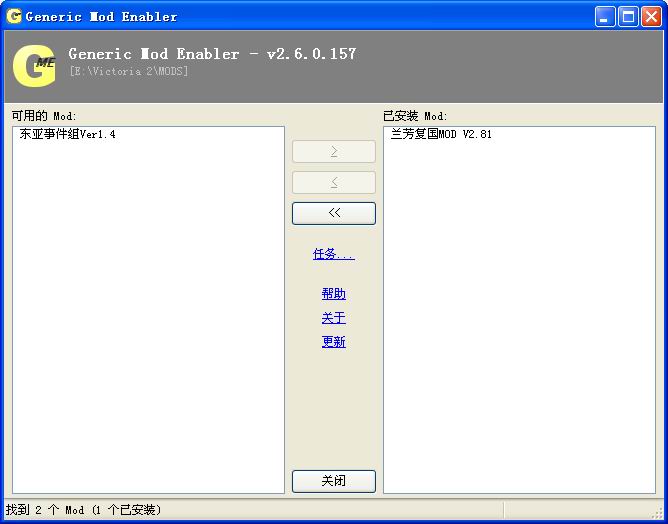This screenshot has width=668, height=524.
Task: Select the installed 兰芳复国MOD V2.81 entry
Action: pyautogui.click(x=441, y=134)
